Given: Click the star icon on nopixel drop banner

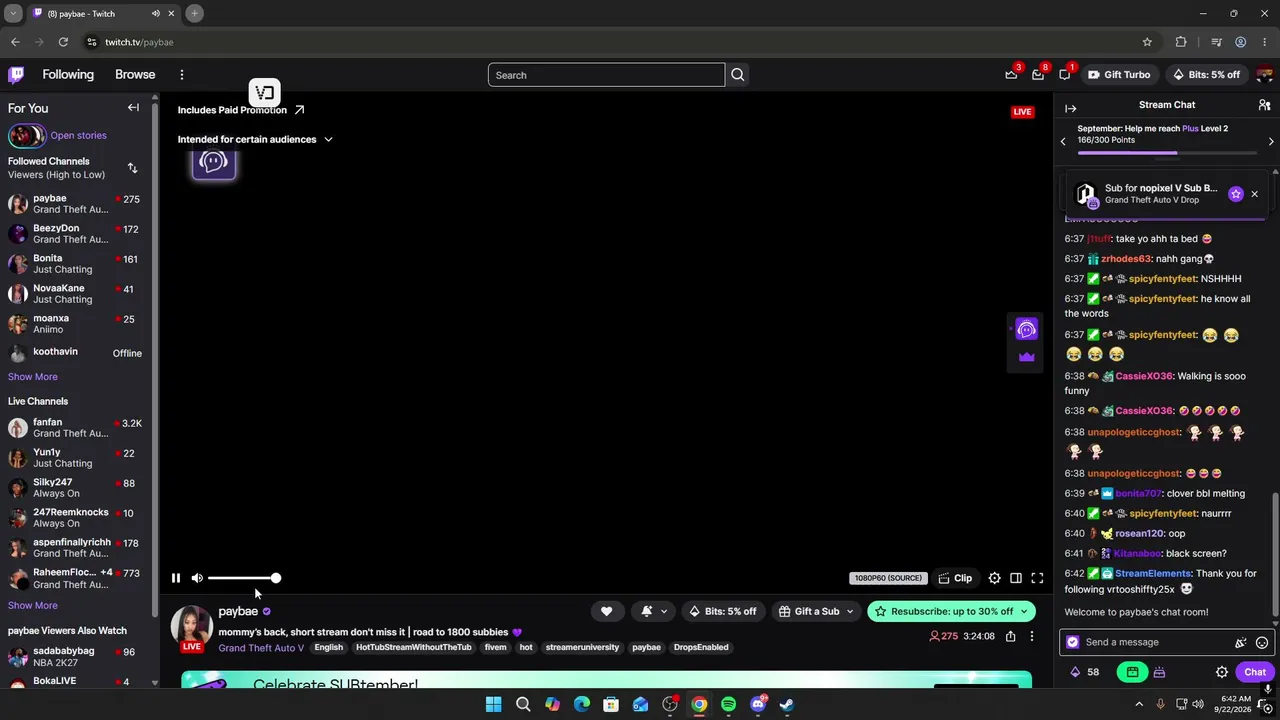Looking at the screenshot, I should (x=1236, y=194).
